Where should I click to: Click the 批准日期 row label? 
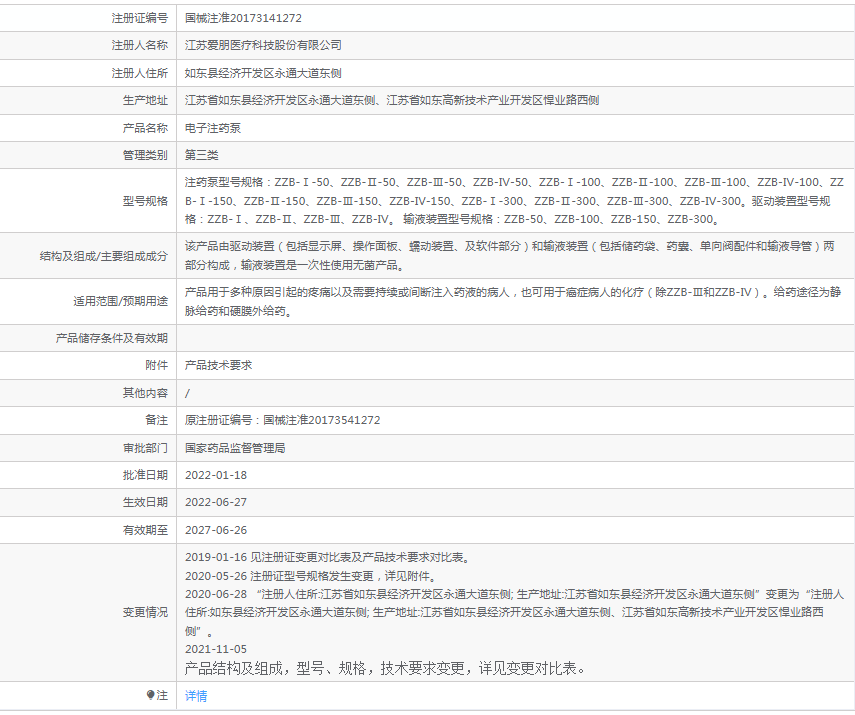[x=145, y=476]
